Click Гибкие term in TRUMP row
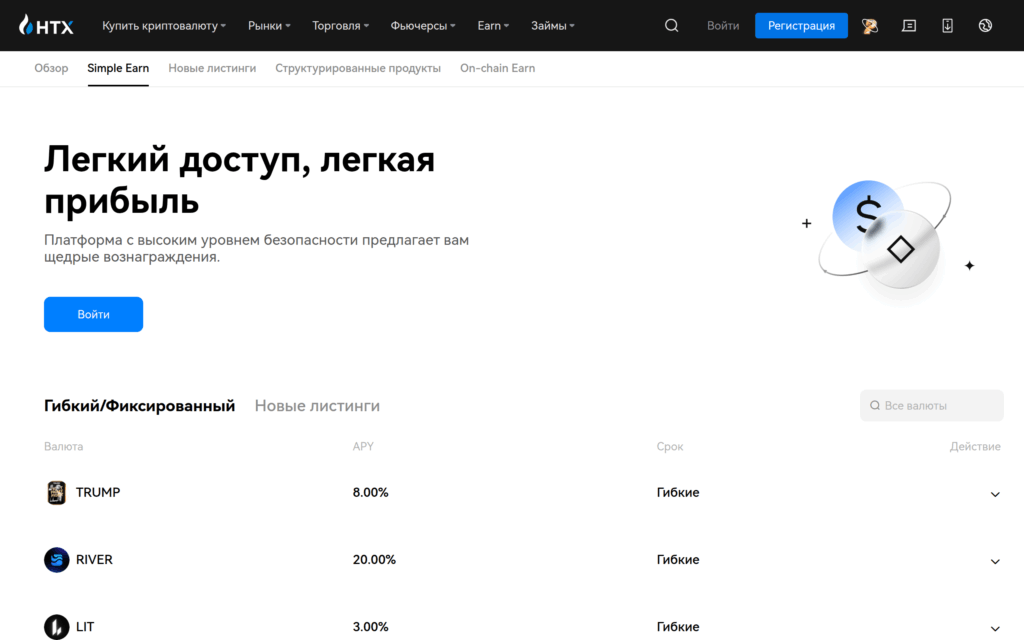This screenshot has height=640, width=1024. 678,492
